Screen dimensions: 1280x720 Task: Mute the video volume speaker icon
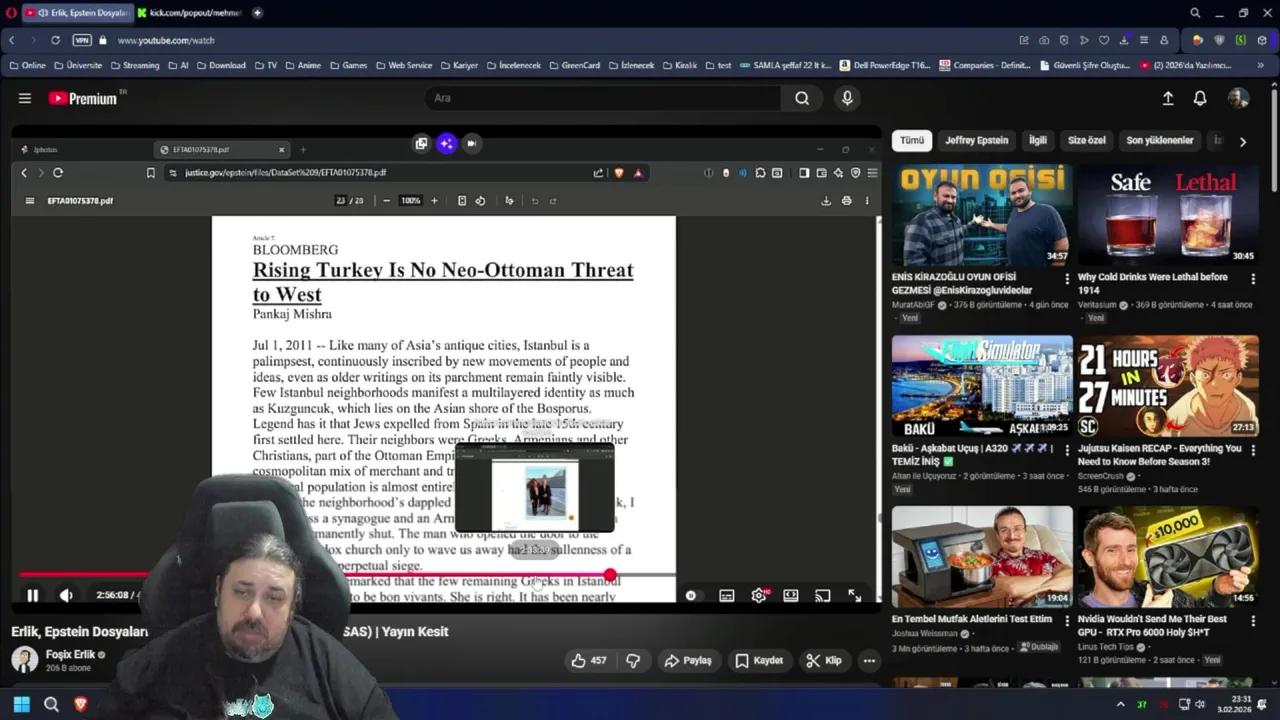(x=66, y=595)
